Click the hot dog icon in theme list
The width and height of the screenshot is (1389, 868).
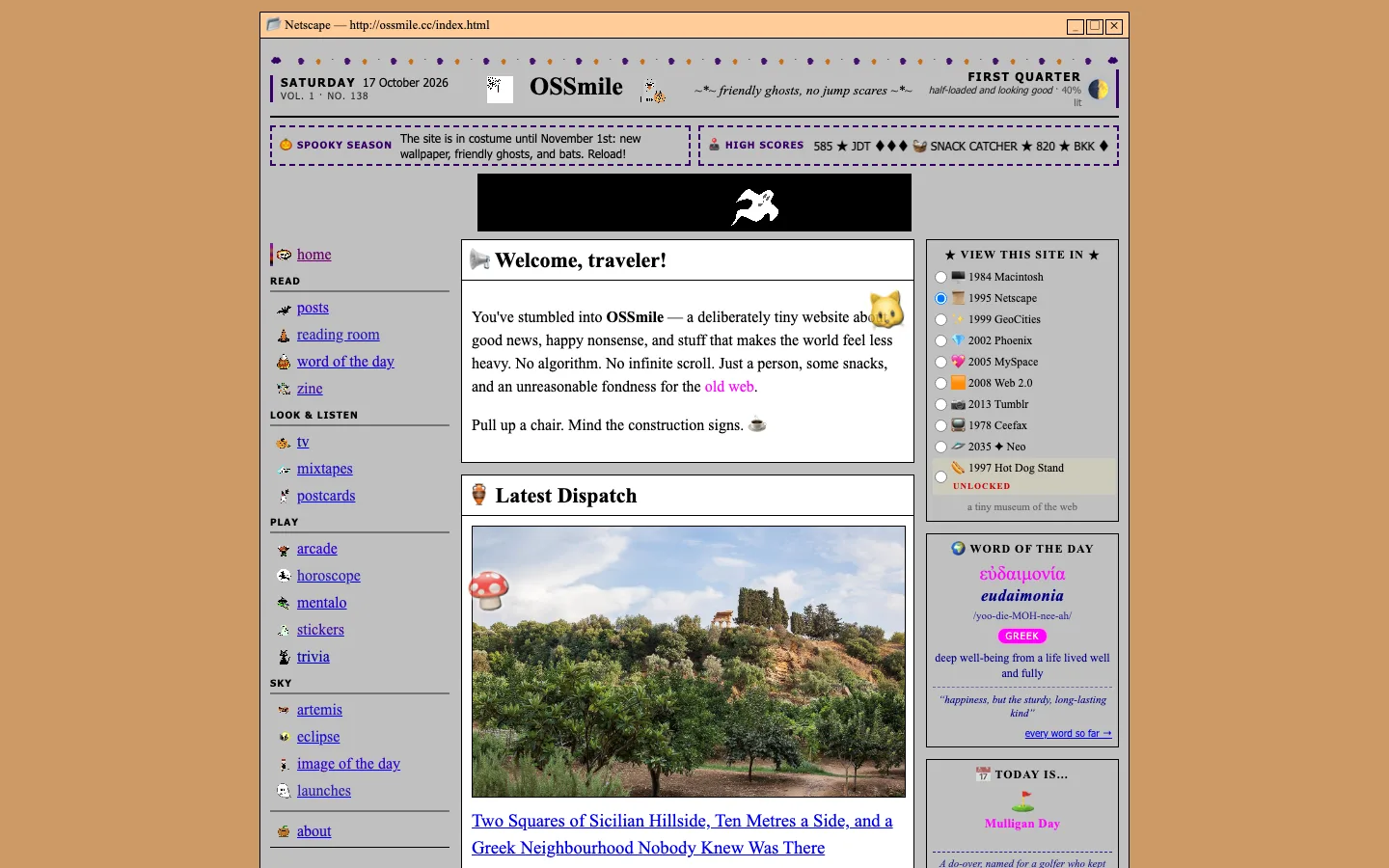pyautogui.click(x=958, y=468)
